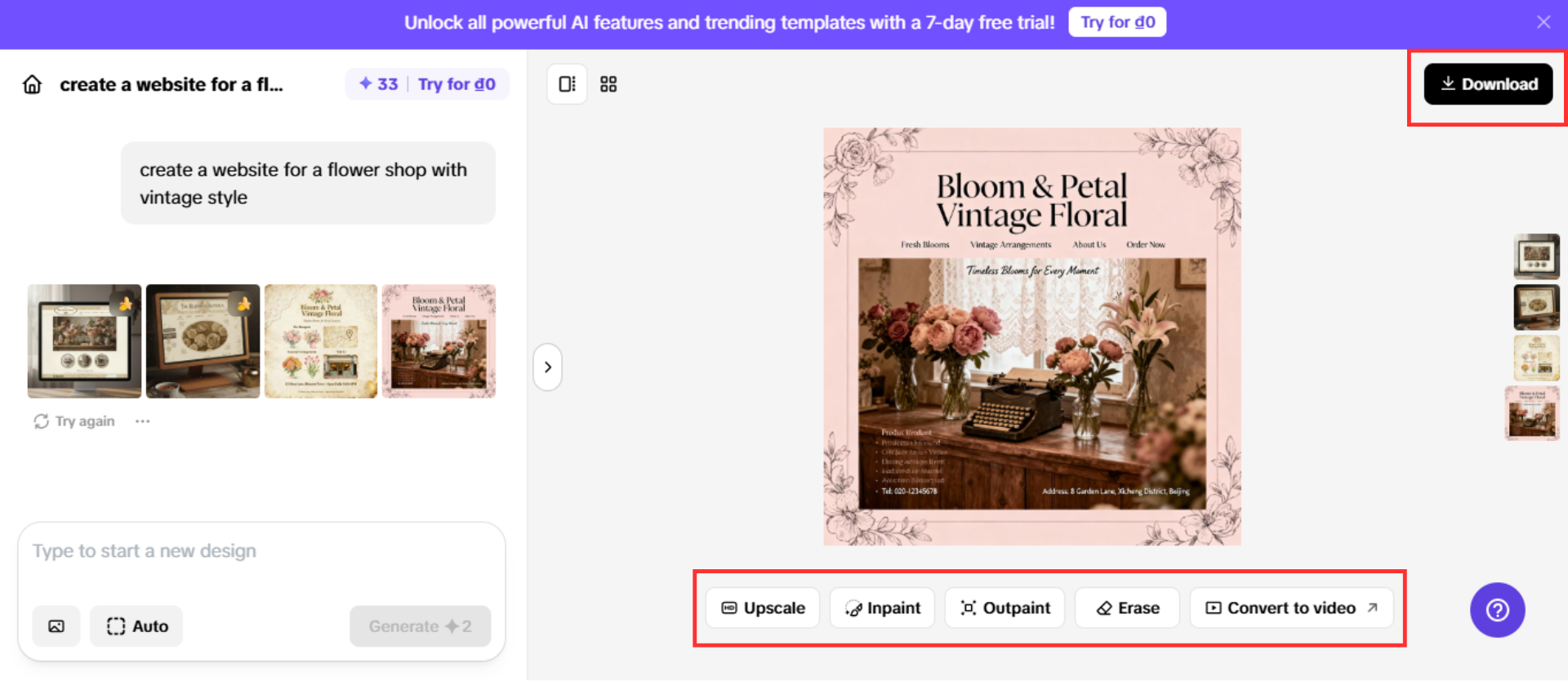The image size is (1568, 686).
Task: Click the upload image icon
Action: click(56, 626)
